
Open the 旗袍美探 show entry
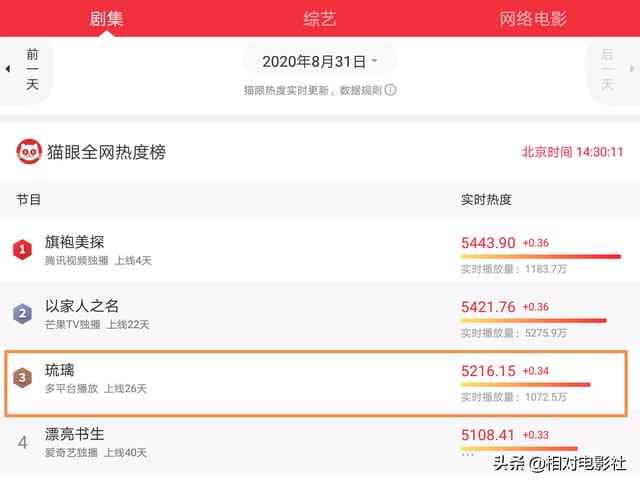320,249
